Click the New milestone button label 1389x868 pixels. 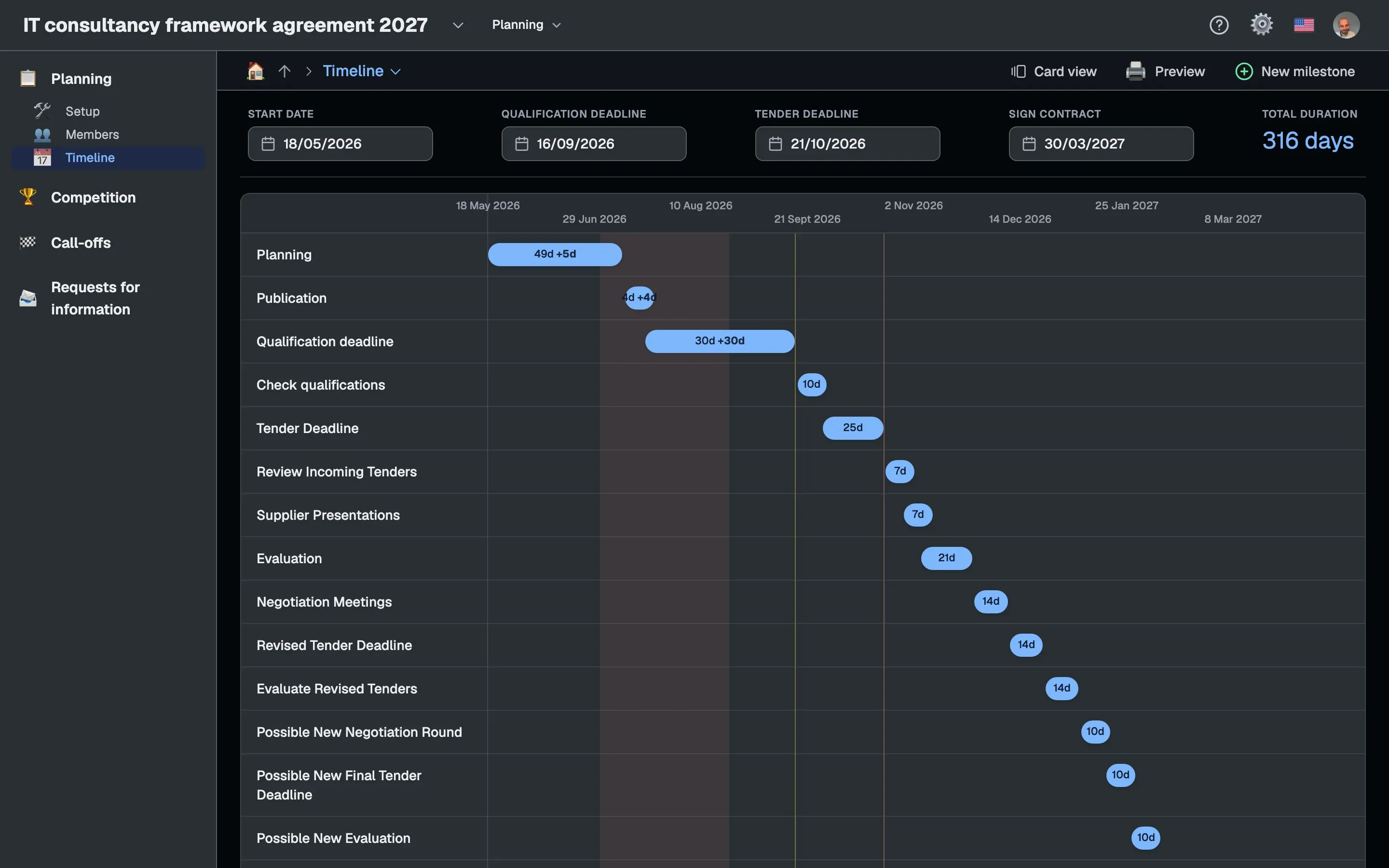[1307, 71]
